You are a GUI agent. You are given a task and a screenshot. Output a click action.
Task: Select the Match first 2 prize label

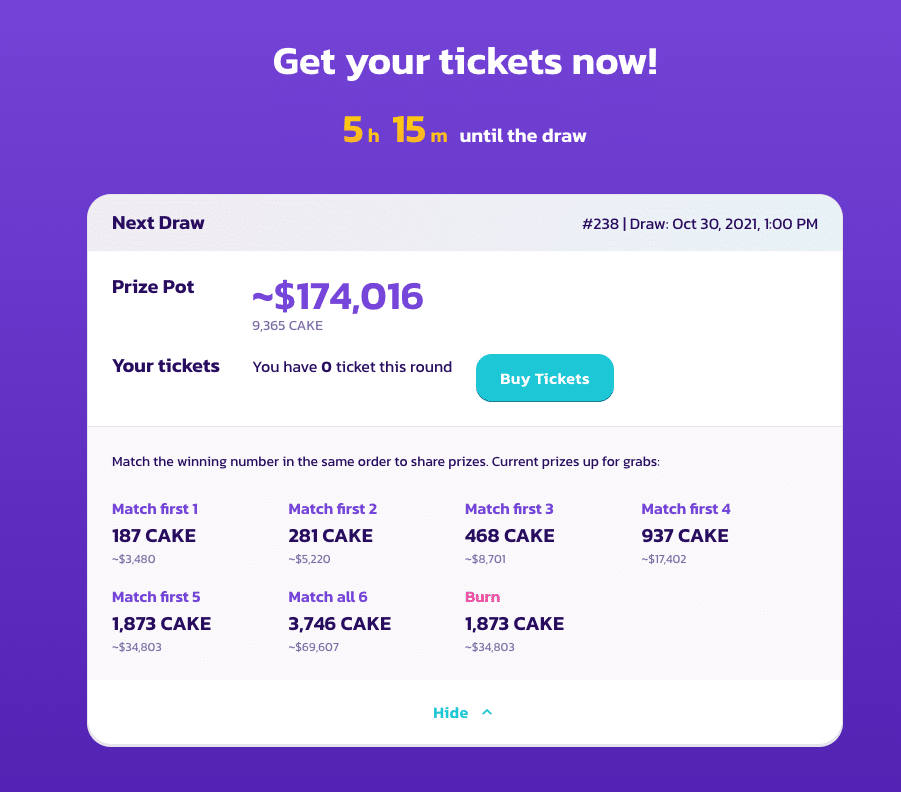point(332,509)
